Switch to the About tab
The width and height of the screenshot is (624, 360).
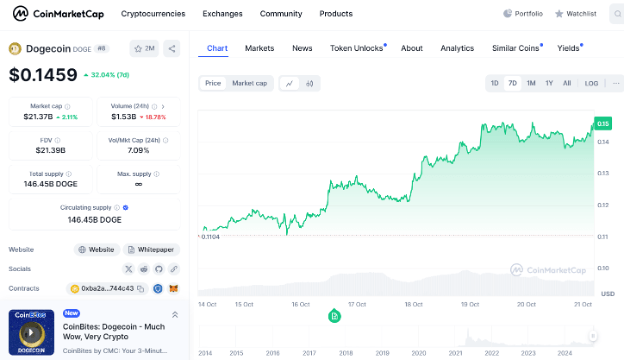click(x=411, y=48)
